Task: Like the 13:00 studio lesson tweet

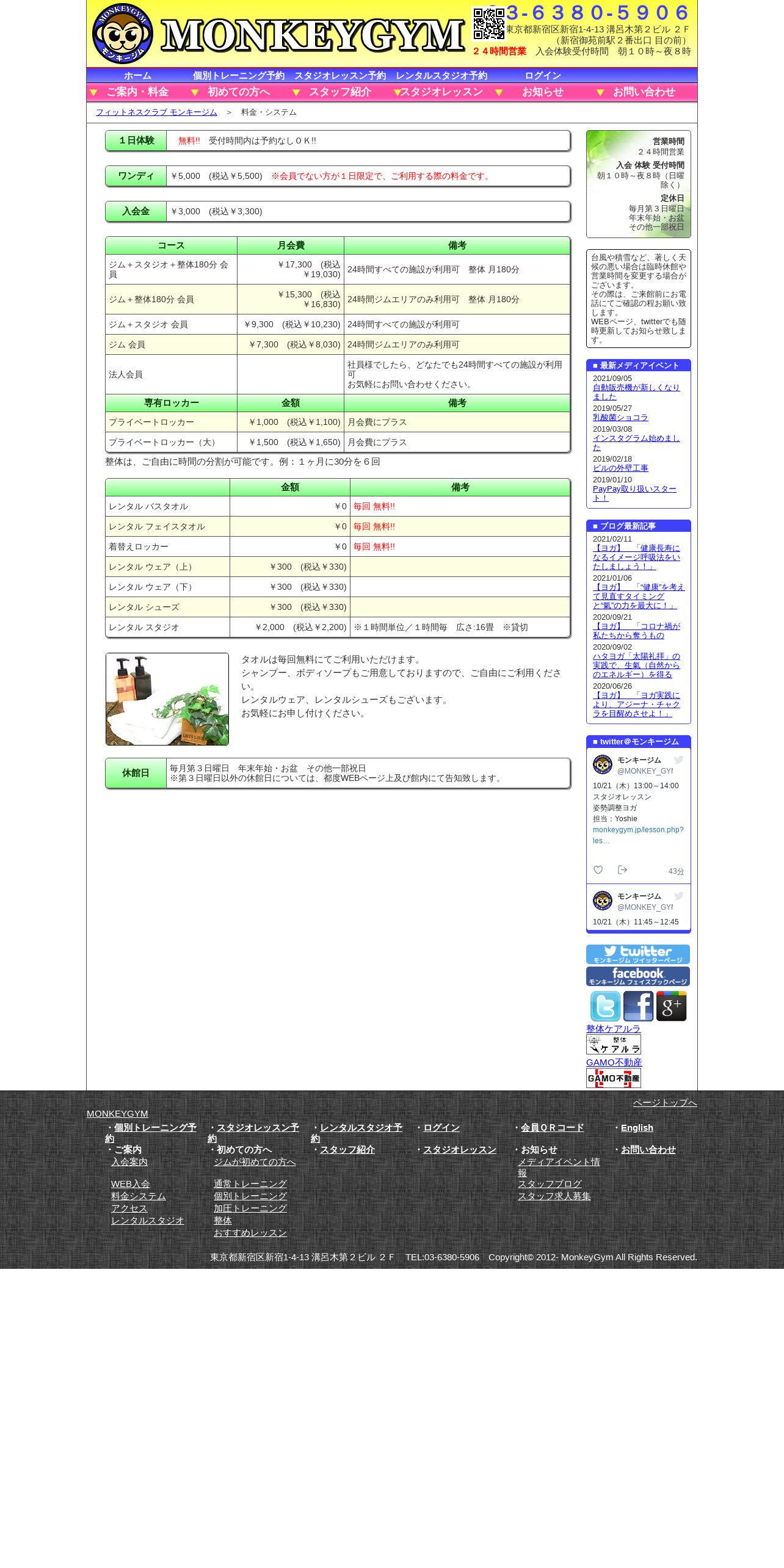Action: 598,870
